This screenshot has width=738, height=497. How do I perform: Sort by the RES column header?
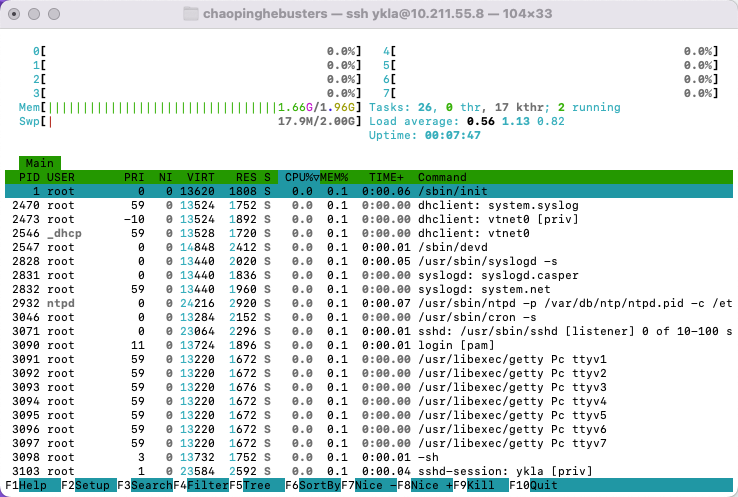246,177
